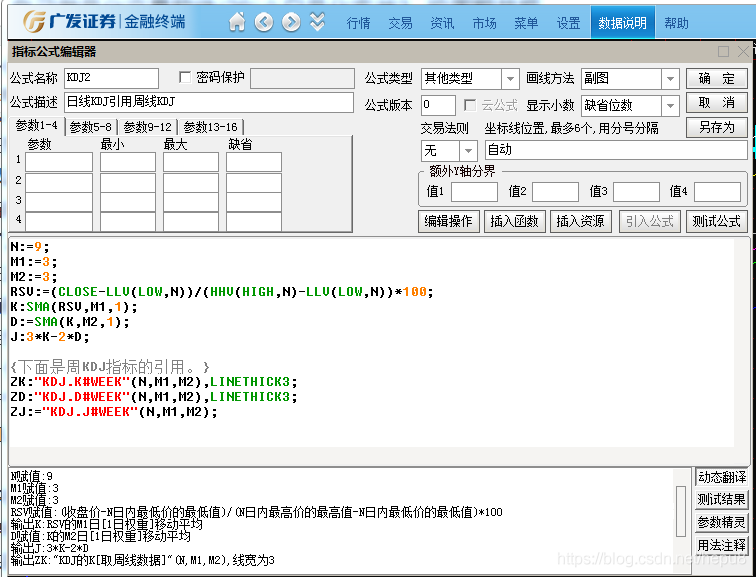Click the 坐标线位置 field showing 自动
756x577 pixels.
click(616, 150)
